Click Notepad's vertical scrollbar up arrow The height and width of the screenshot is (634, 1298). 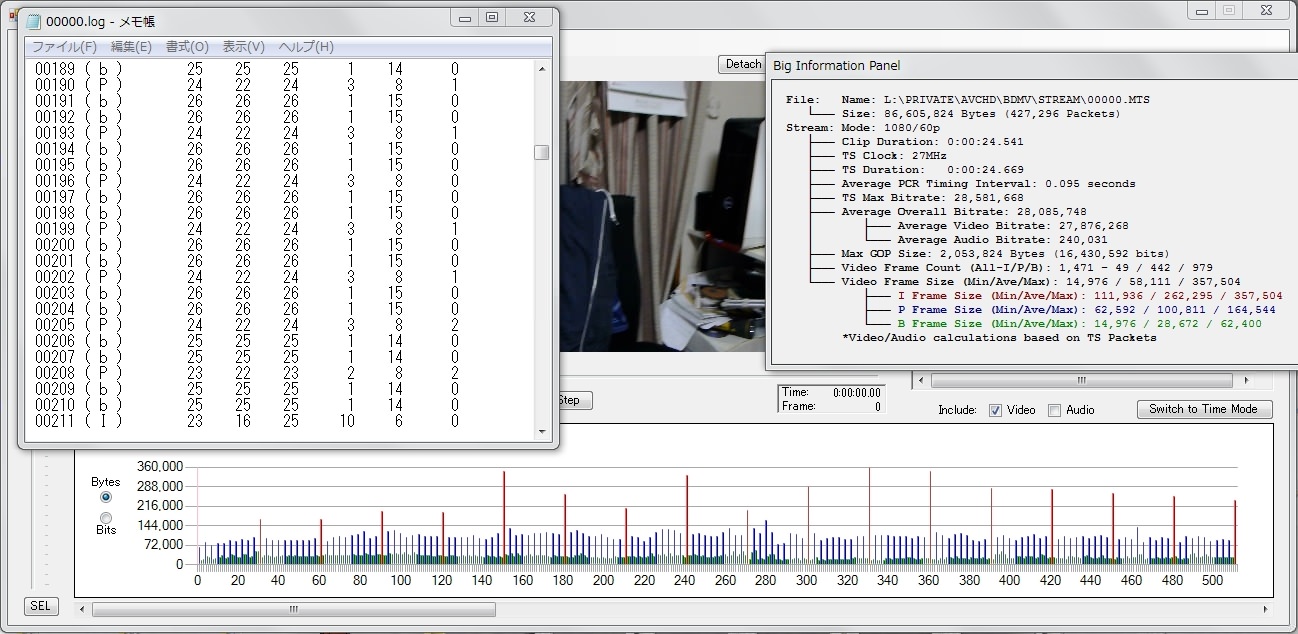[x=542, y=69]
